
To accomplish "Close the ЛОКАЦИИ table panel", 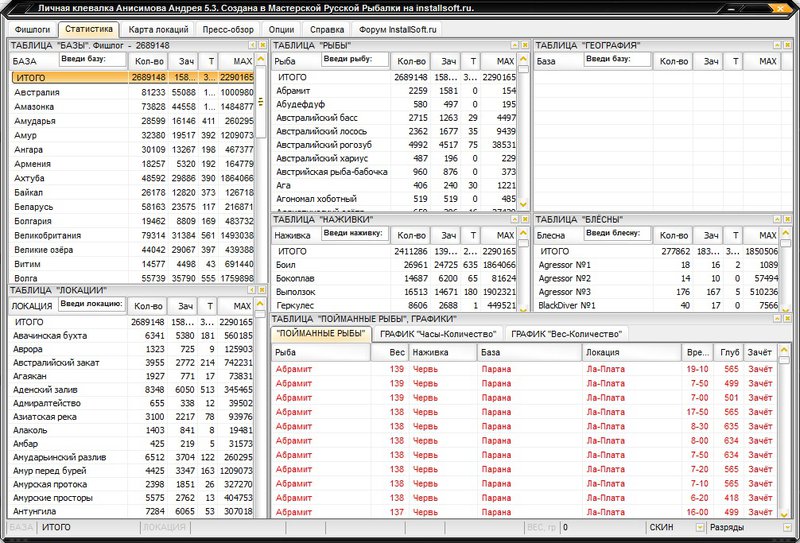I will click(262, 290).
